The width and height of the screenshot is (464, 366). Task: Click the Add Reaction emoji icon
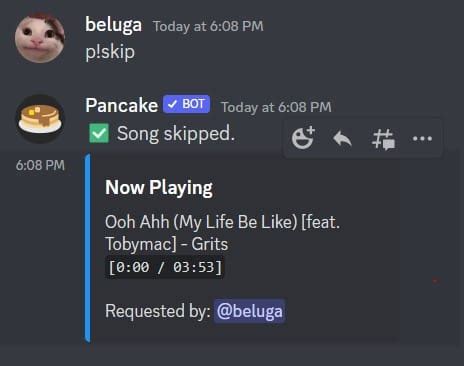(303, 137)
